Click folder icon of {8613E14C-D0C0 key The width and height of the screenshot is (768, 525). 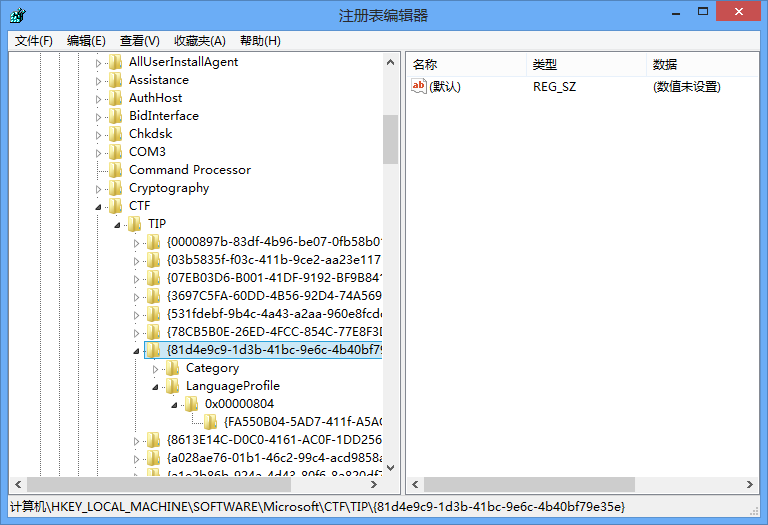point(154,440)
